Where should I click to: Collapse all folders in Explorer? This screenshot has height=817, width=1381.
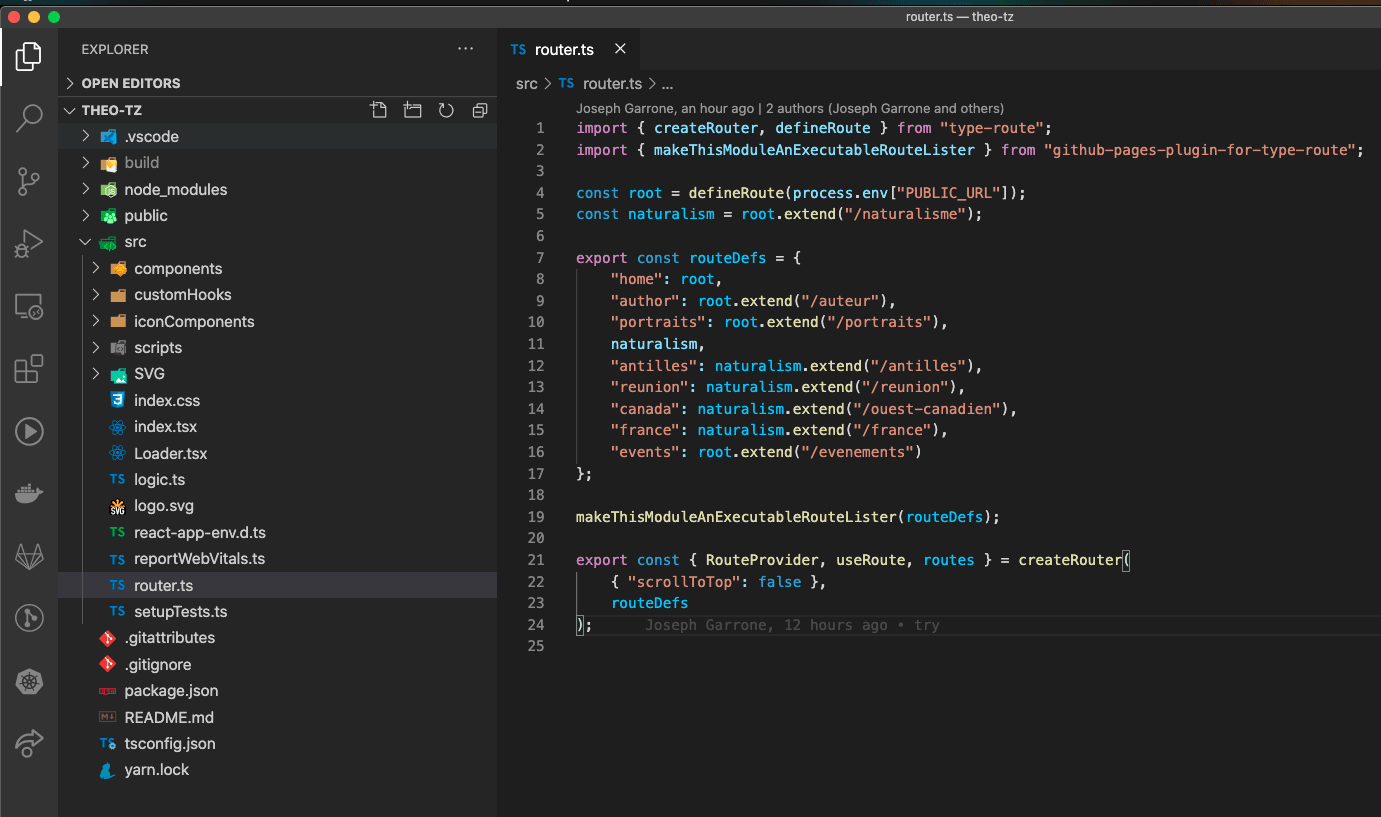click(480, 110)
